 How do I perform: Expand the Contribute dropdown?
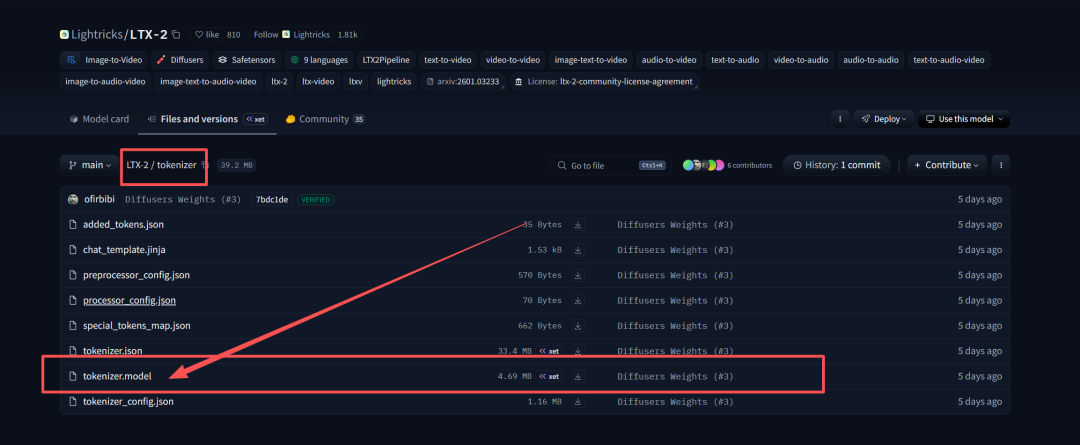[946, 165]
